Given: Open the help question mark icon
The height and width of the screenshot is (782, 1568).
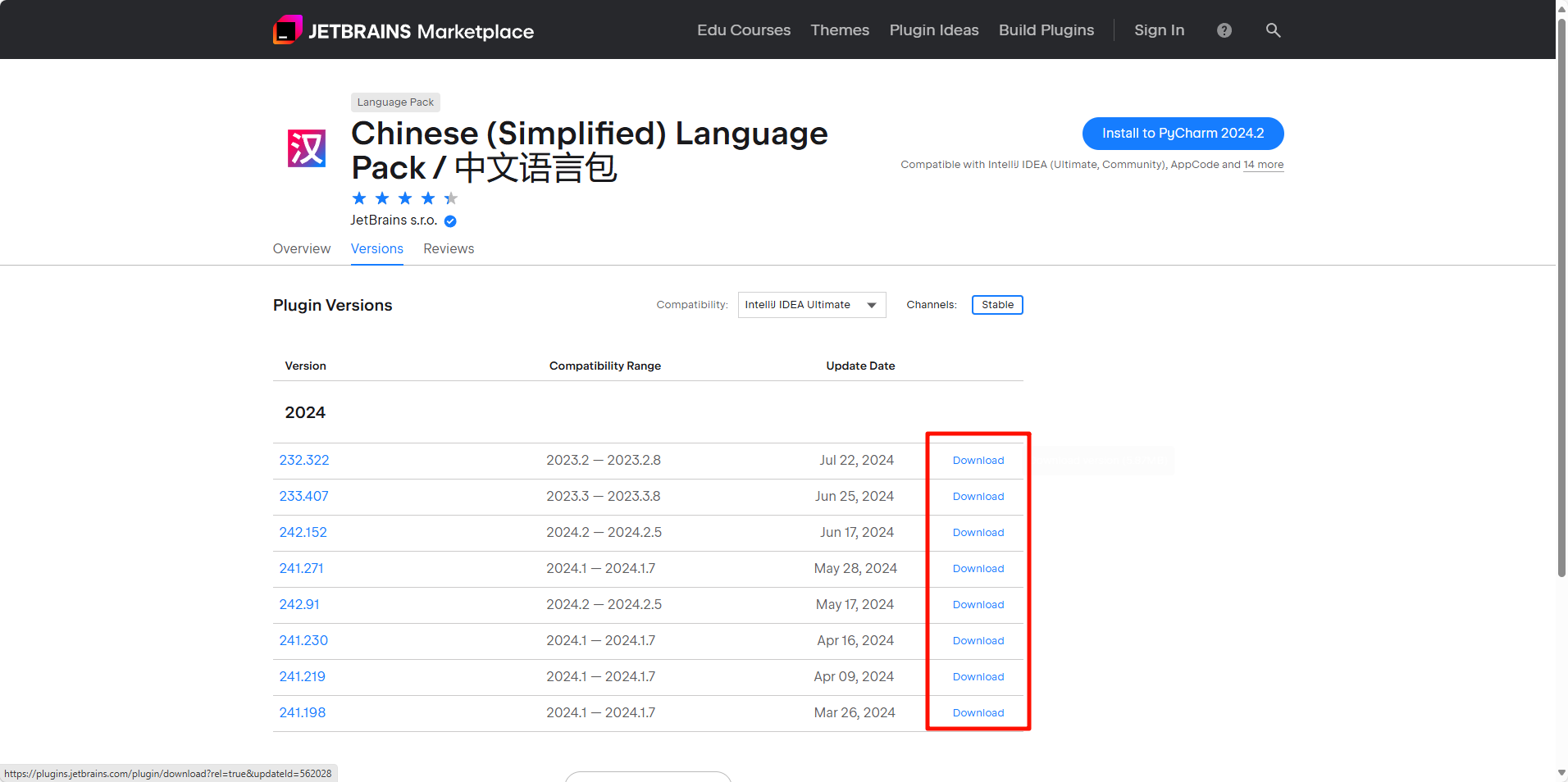Looking at the screenshot, I should (x=1224, y=30).
